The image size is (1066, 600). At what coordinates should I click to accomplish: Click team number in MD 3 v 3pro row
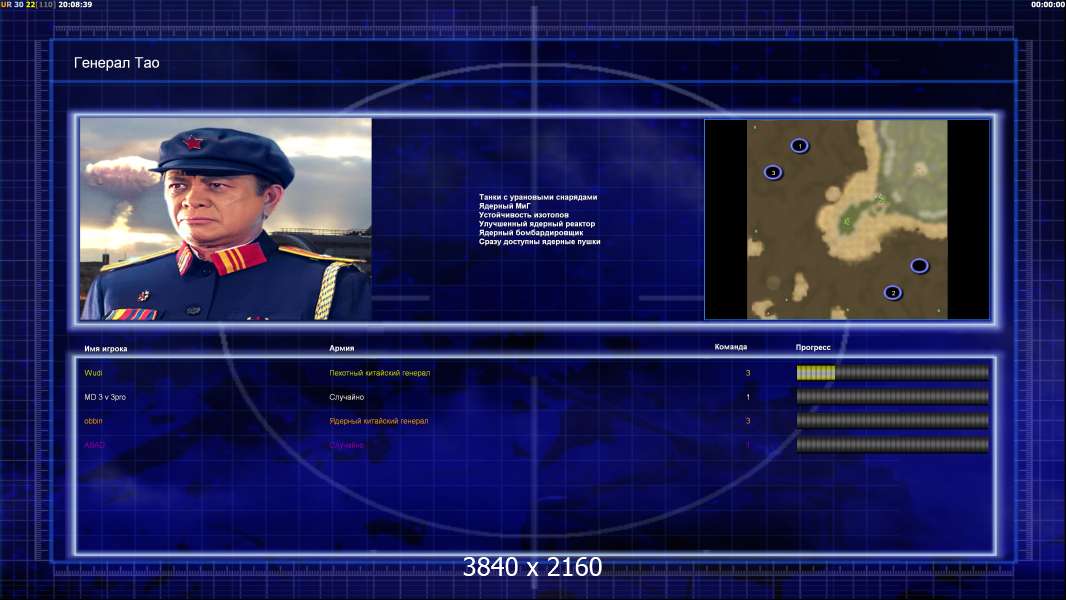[748, 397]
